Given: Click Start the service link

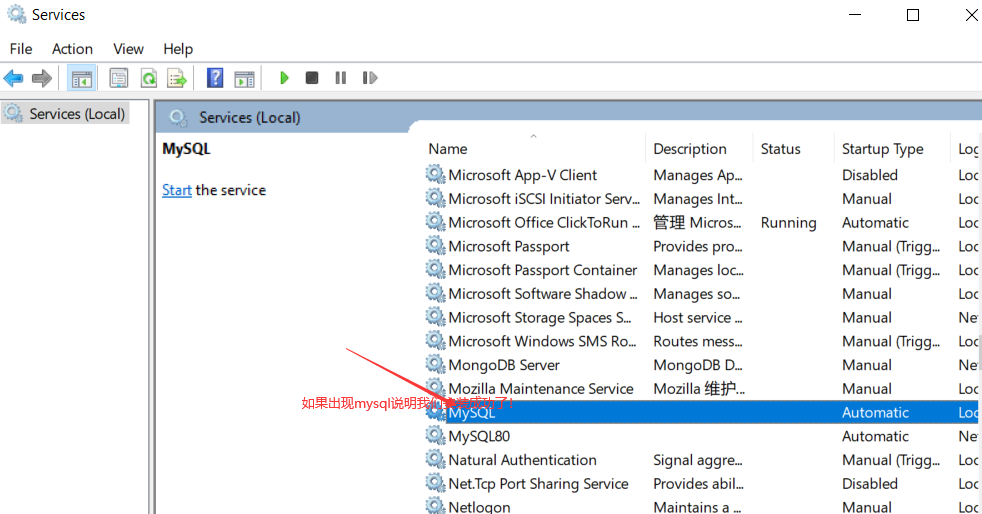Looking at the screenshot, I should [177, 190].
